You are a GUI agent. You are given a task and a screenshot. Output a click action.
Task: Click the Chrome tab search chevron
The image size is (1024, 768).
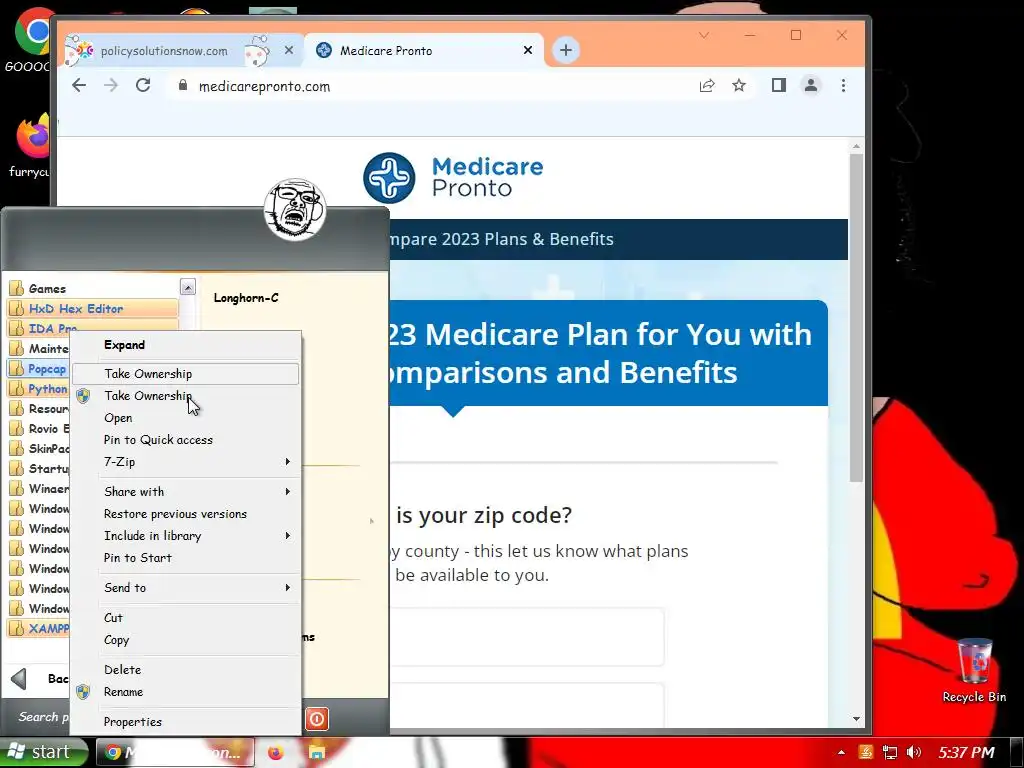703,35
